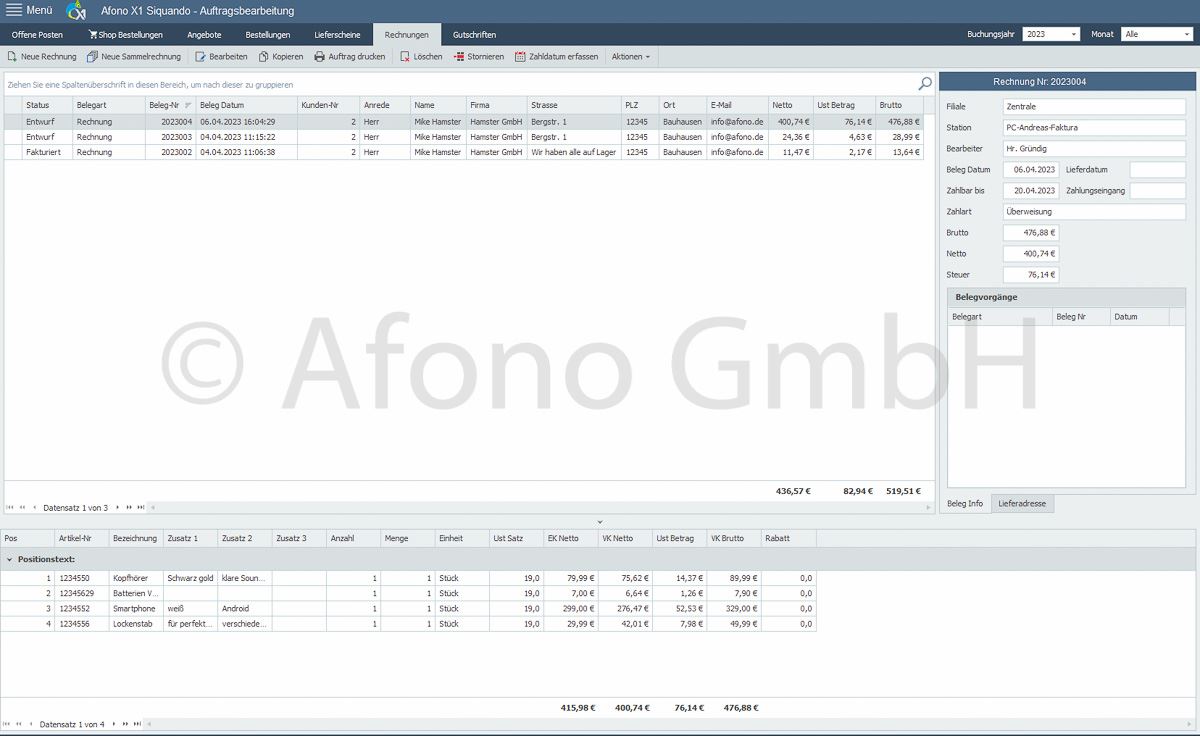Viewport: 1200px width, 736px height.
Task: Go to next record in positions navigator
Action: (x=113, y=724)
